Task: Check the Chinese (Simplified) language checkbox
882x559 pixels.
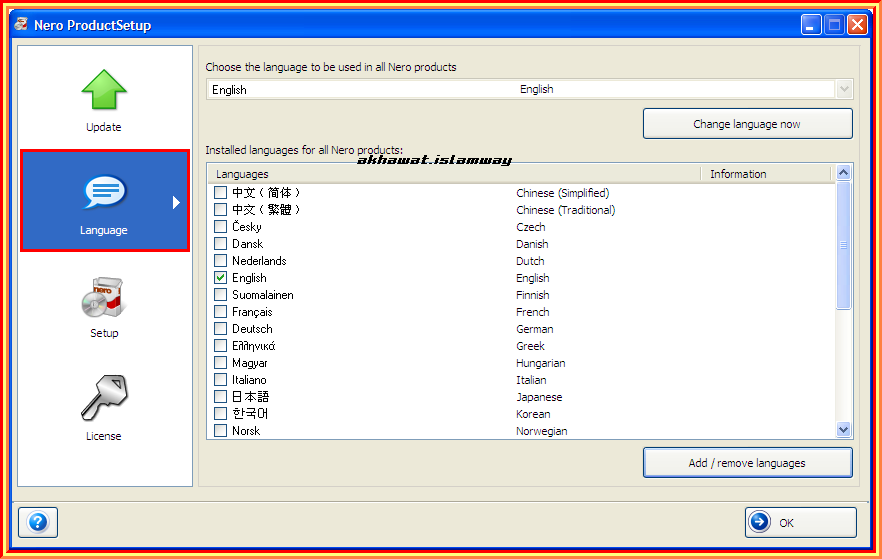Action: pos(220,192)
